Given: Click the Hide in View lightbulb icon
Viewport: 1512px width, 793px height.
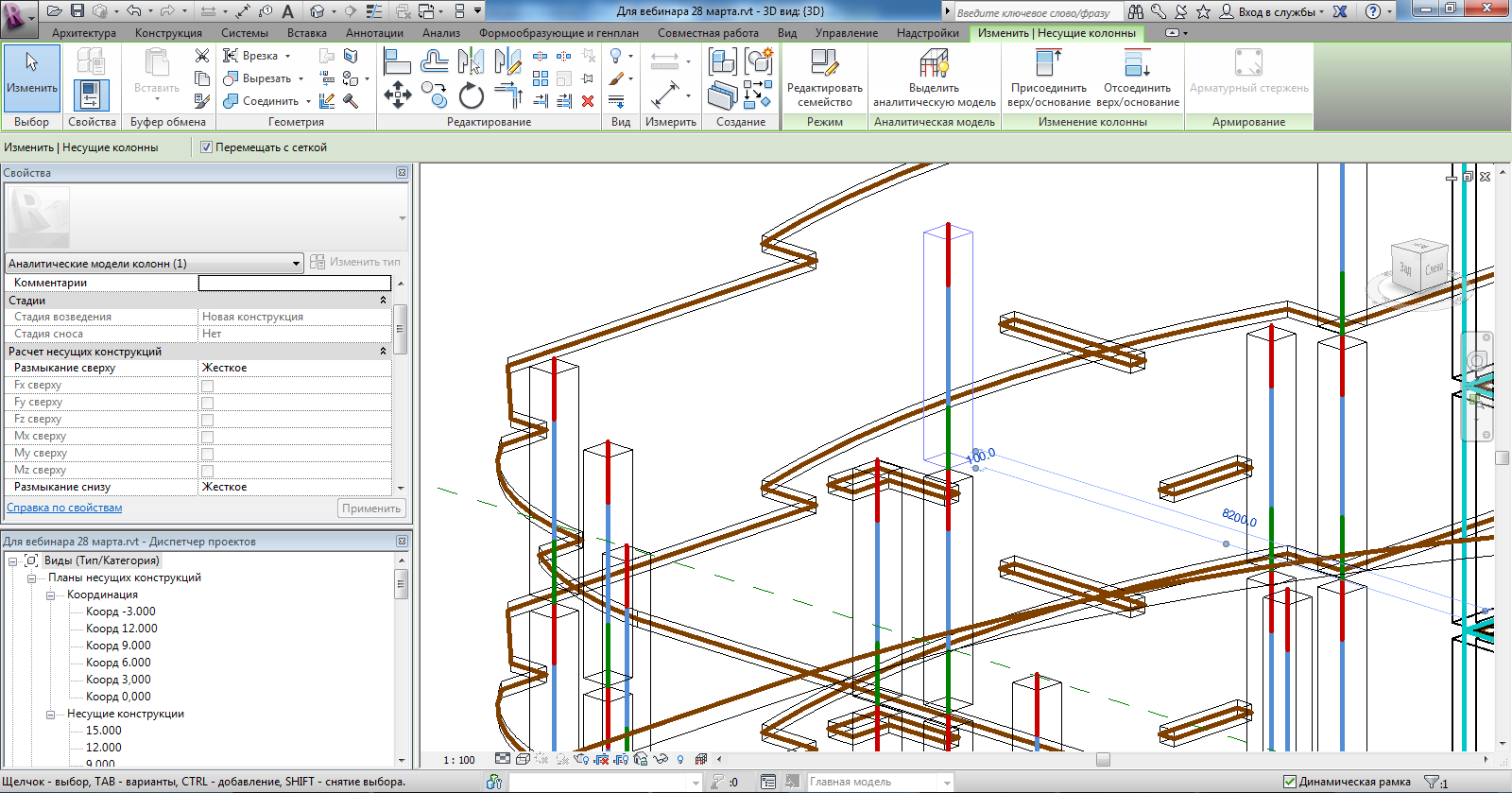Looking at the screenshot, I should (616, 56).
